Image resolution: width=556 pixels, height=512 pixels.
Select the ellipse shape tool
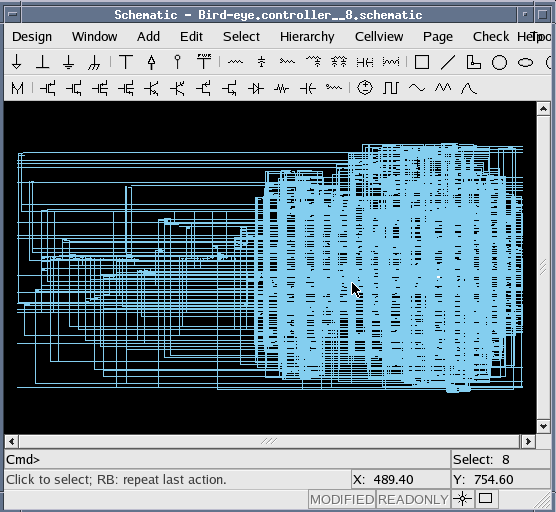click(x=525, y=62)
